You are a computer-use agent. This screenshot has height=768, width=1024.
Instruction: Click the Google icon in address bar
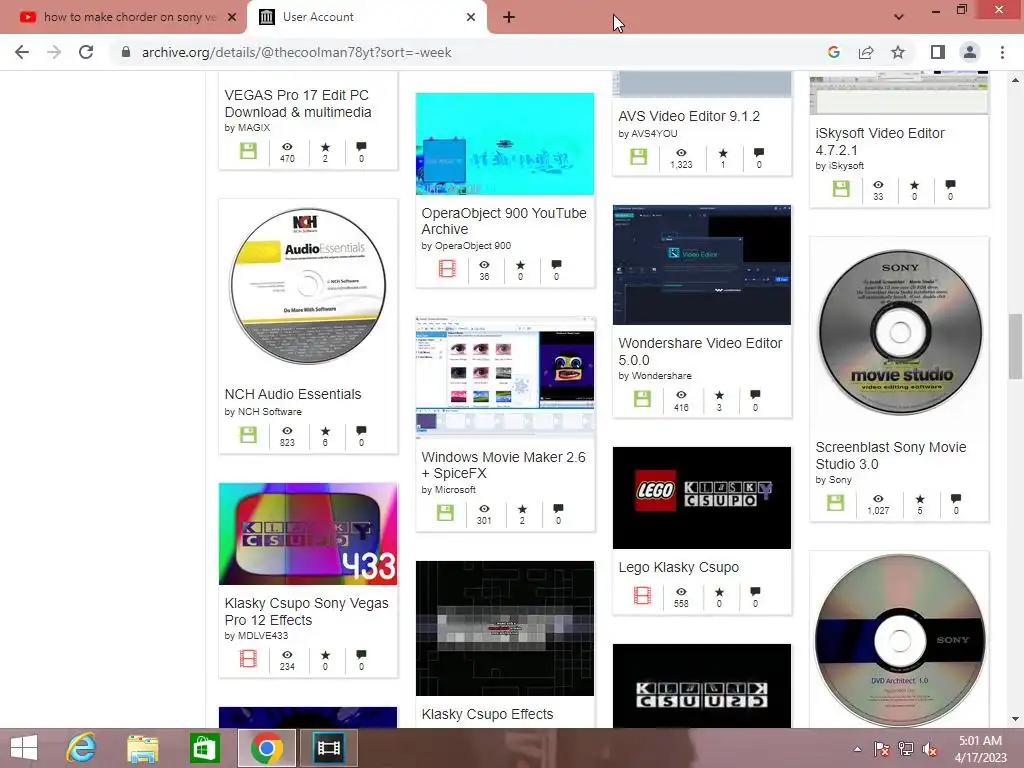click(834, 52)
